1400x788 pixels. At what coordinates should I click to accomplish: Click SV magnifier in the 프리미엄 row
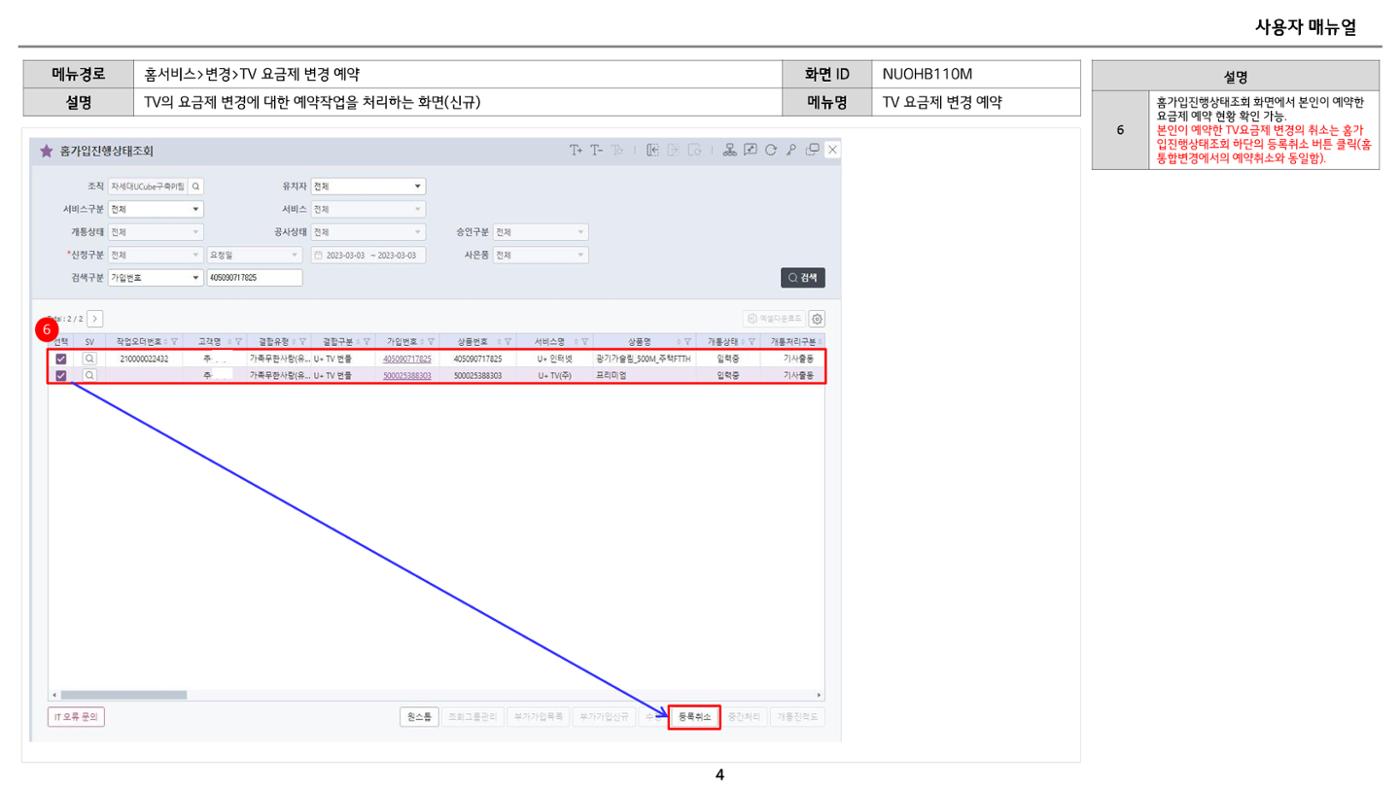click(89, 375)
